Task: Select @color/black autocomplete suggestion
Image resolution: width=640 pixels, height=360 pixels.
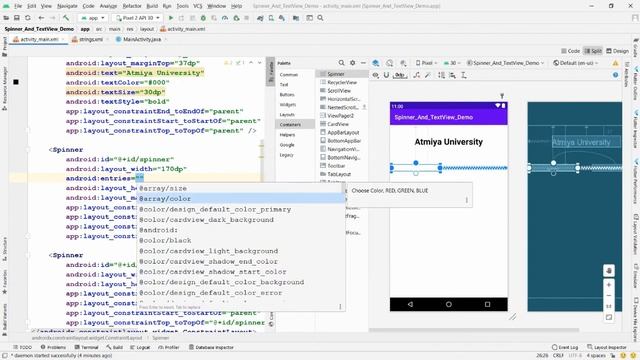Action: pyautogui.click(x=241, y=240)
